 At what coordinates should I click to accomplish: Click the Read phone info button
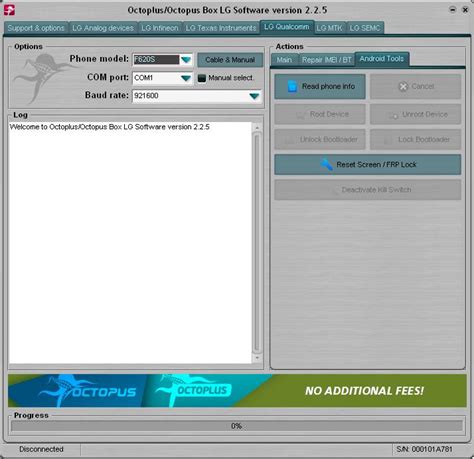pos(320,87)
